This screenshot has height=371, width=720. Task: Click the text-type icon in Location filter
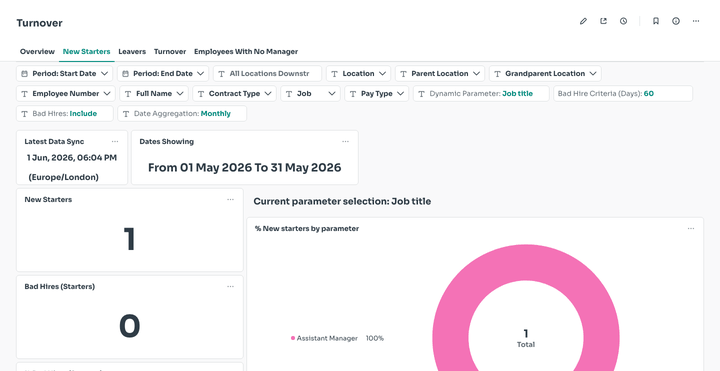335,73
